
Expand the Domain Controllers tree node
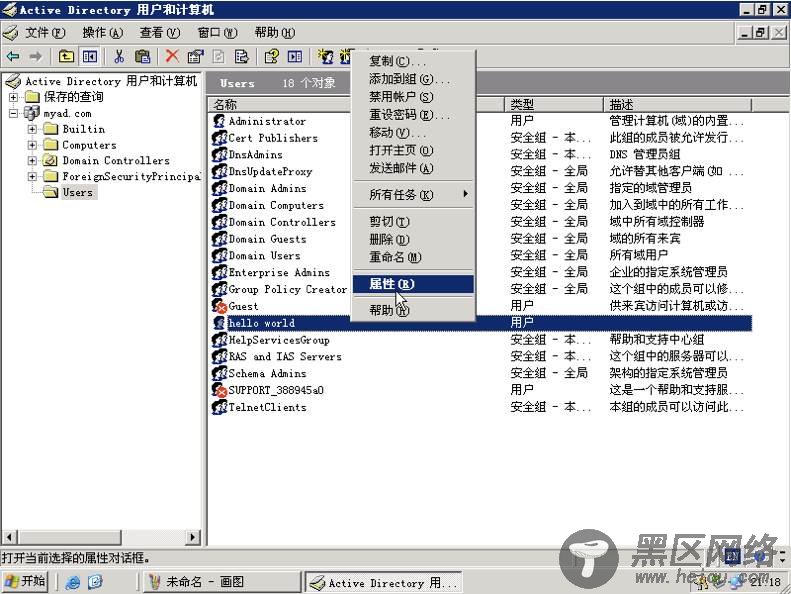pos(32,160)
